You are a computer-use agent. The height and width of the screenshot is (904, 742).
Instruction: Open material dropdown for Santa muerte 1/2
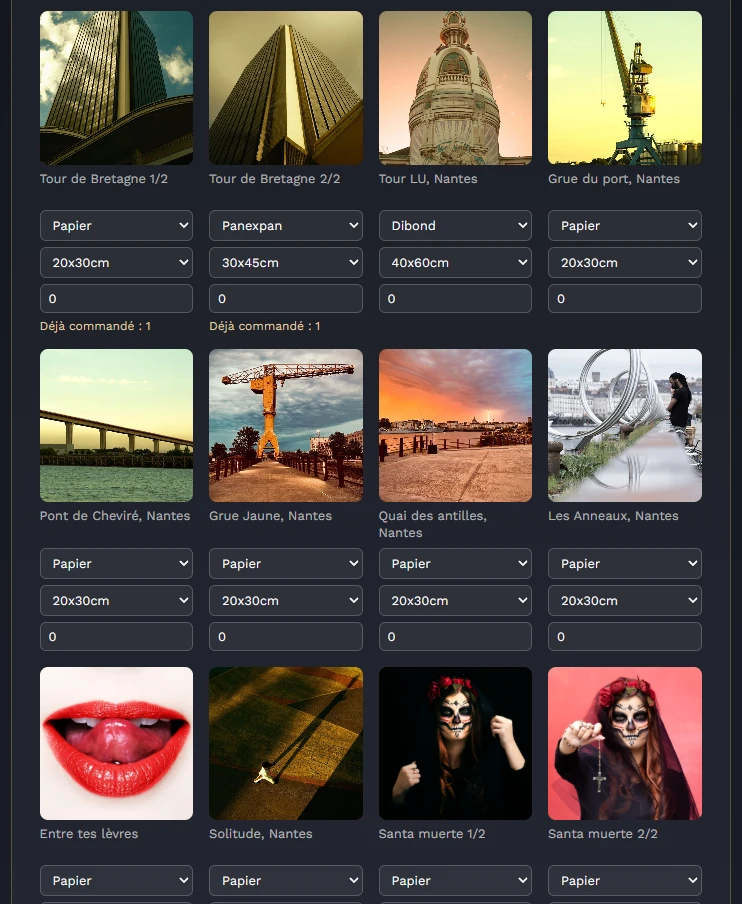[x=455, y=880]
